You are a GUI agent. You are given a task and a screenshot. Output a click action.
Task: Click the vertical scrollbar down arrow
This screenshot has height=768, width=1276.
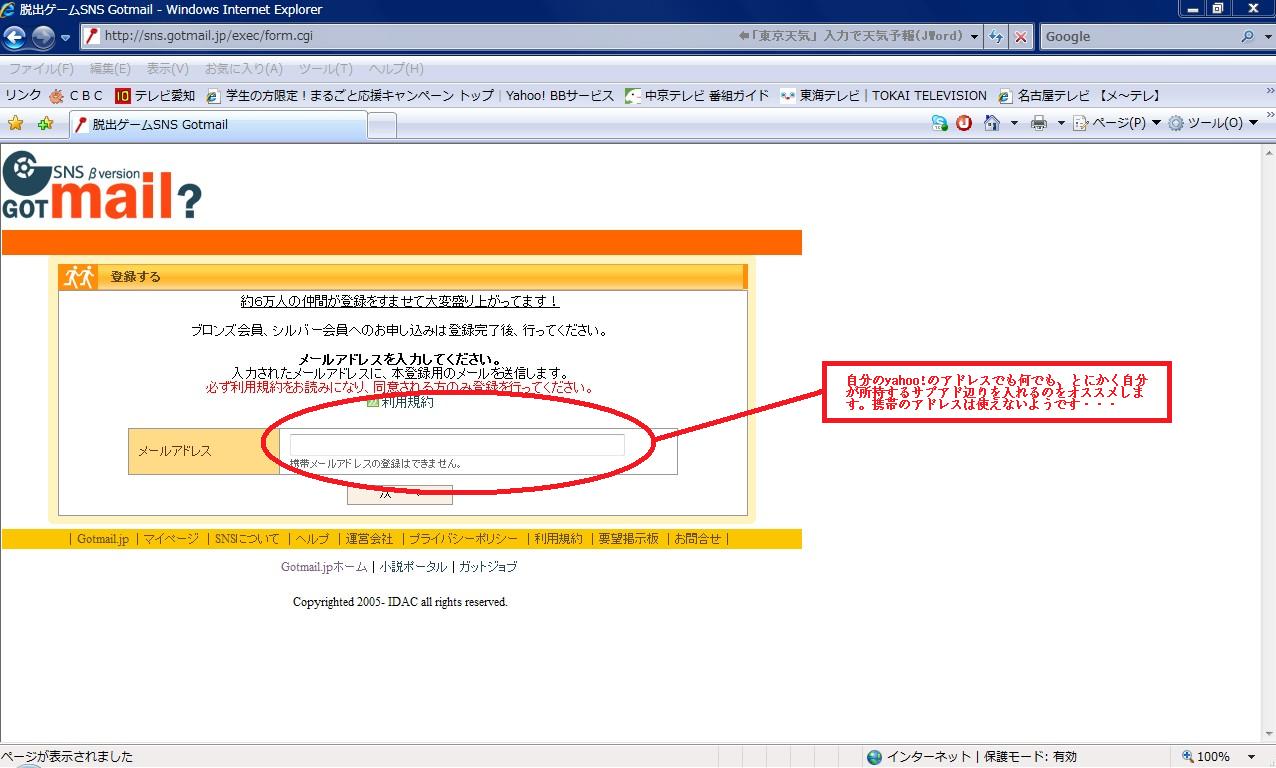point(1269,732)
